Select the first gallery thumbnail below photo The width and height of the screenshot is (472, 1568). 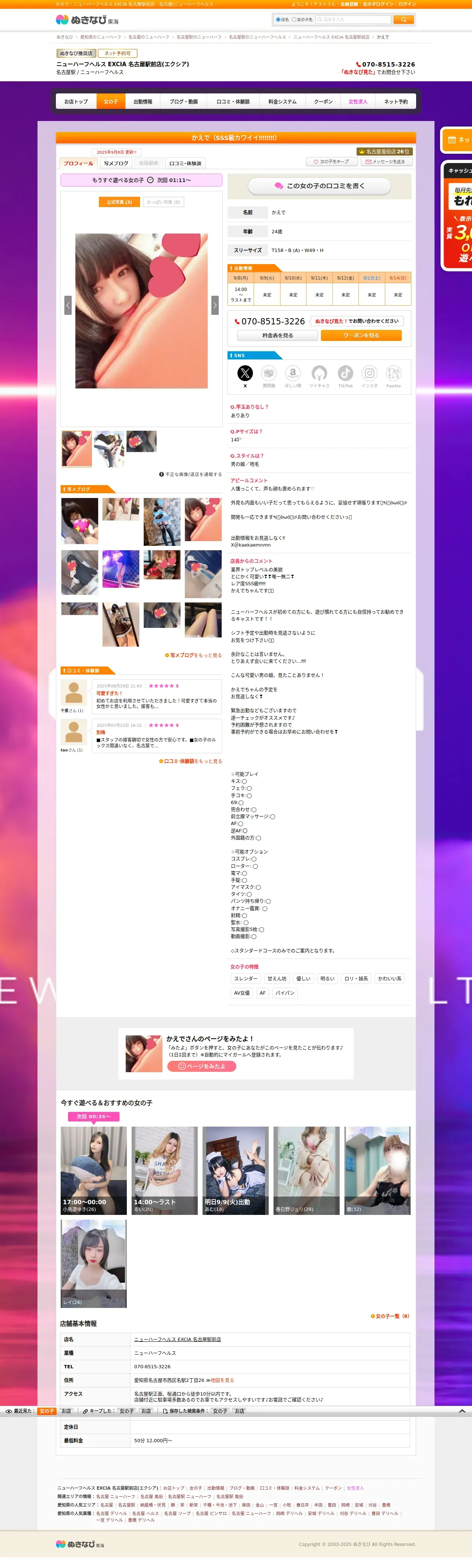click(x=76, y=449)
